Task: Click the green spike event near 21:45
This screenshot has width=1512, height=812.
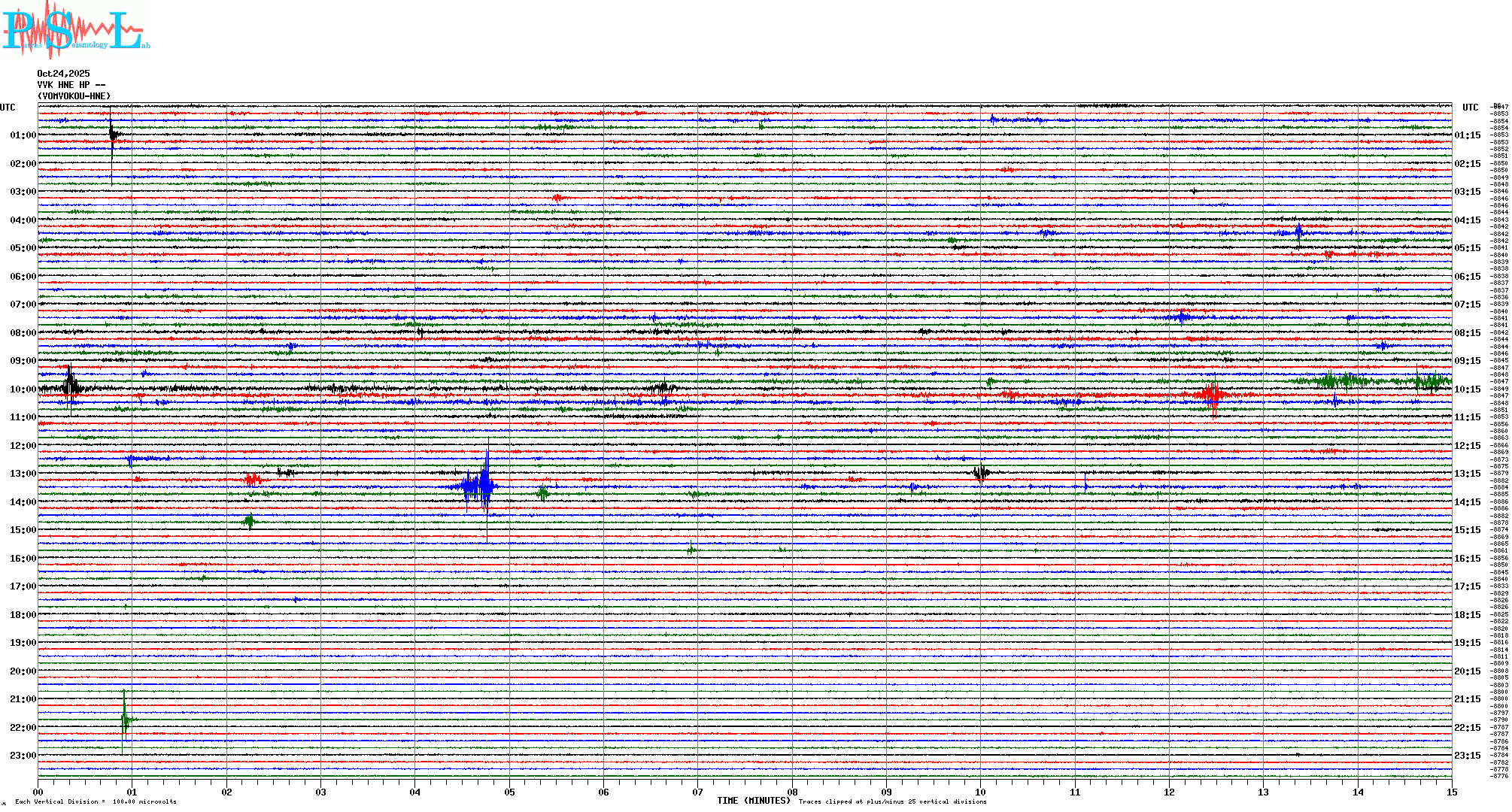Action: pyautogui.click(x=125, y=719)
